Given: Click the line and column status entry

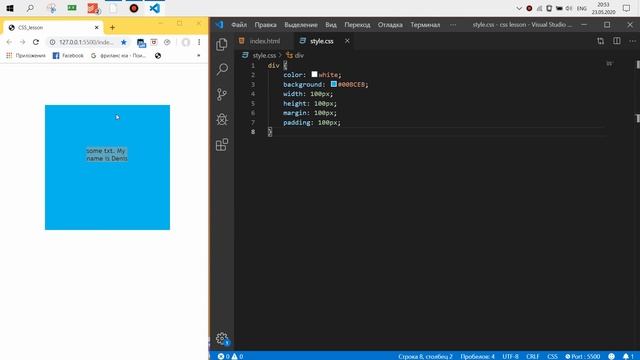Looking at the screenshot, I should pyautogui.click(x=425, y=356).
